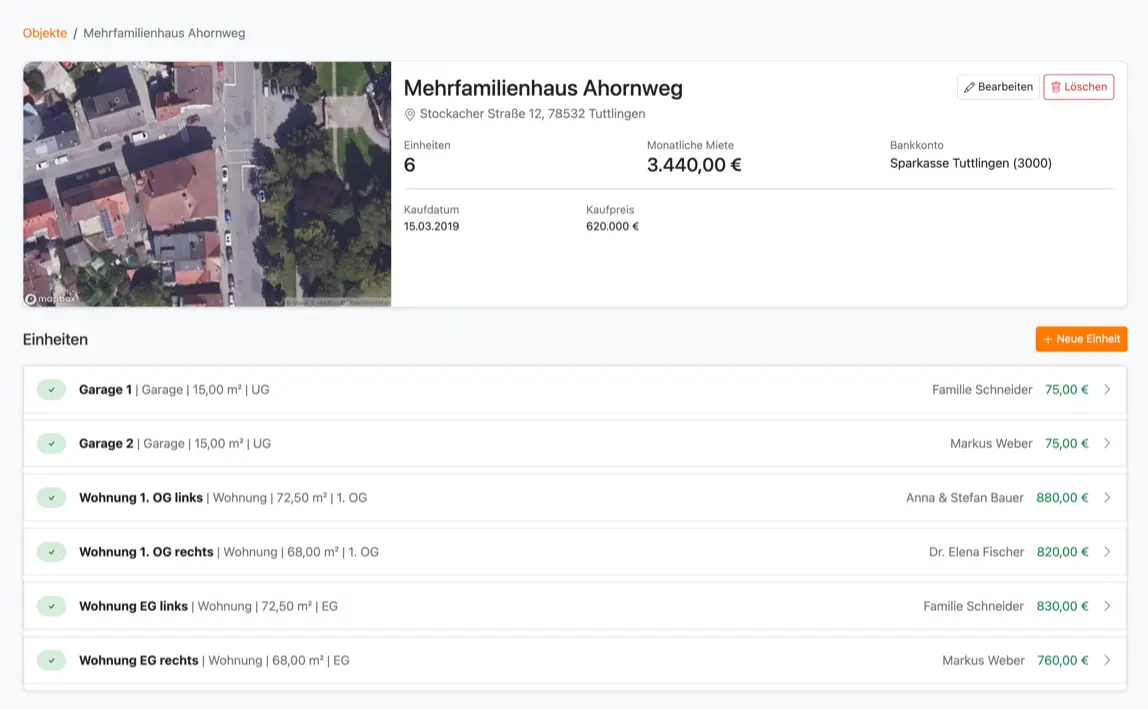Click the status badge of Wohnung EG rechts

[51, 660]
